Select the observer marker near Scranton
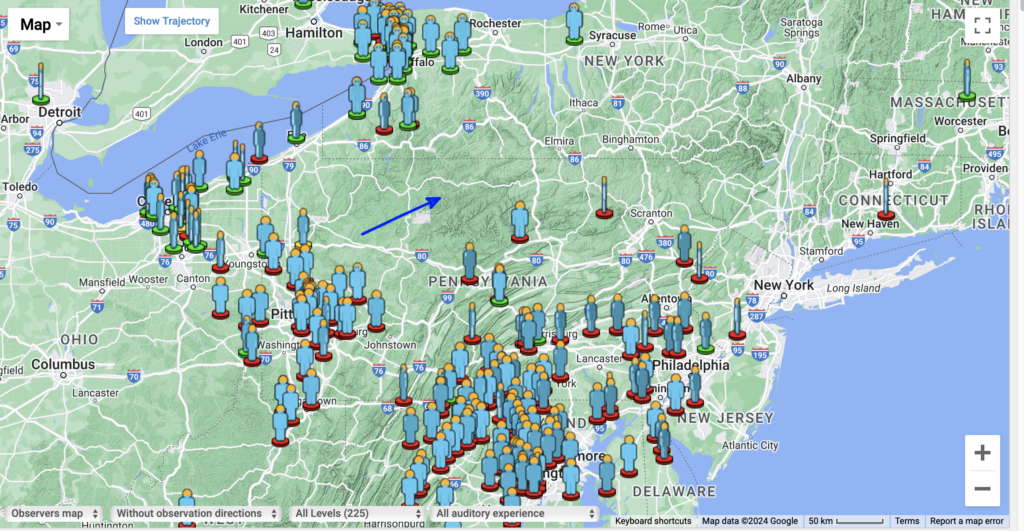 tap(603, 198)
